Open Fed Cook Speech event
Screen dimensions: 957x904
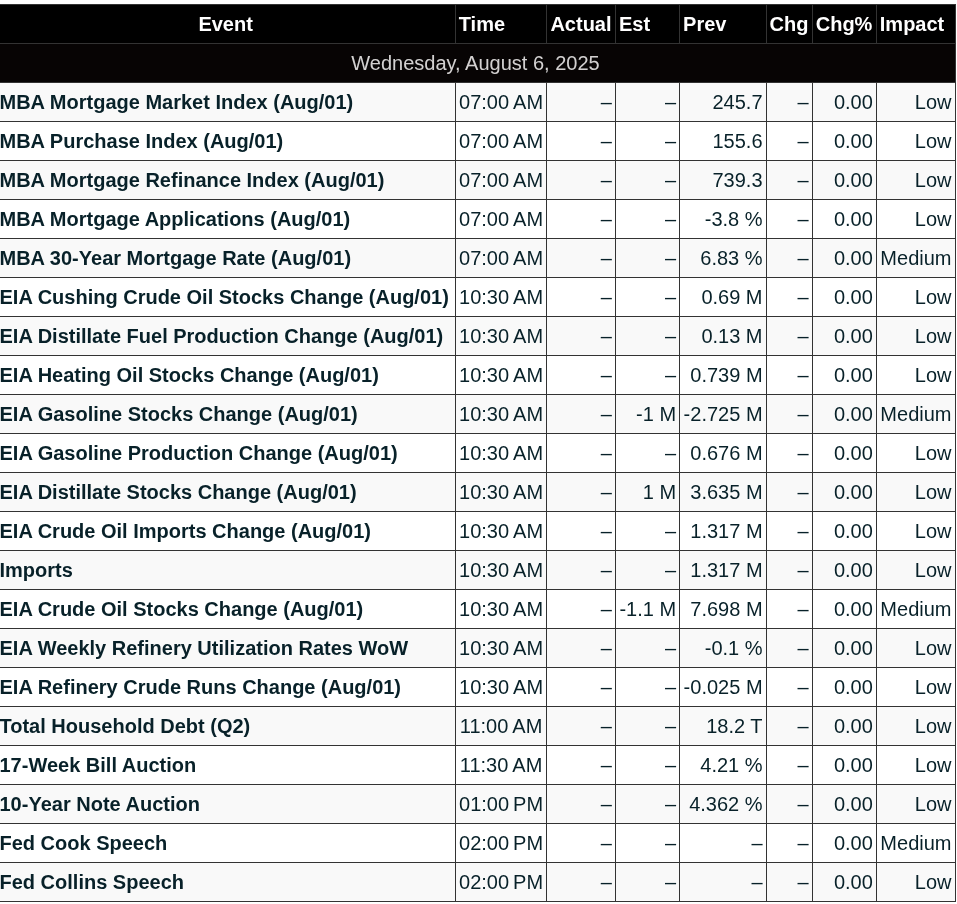pos(84,844)
